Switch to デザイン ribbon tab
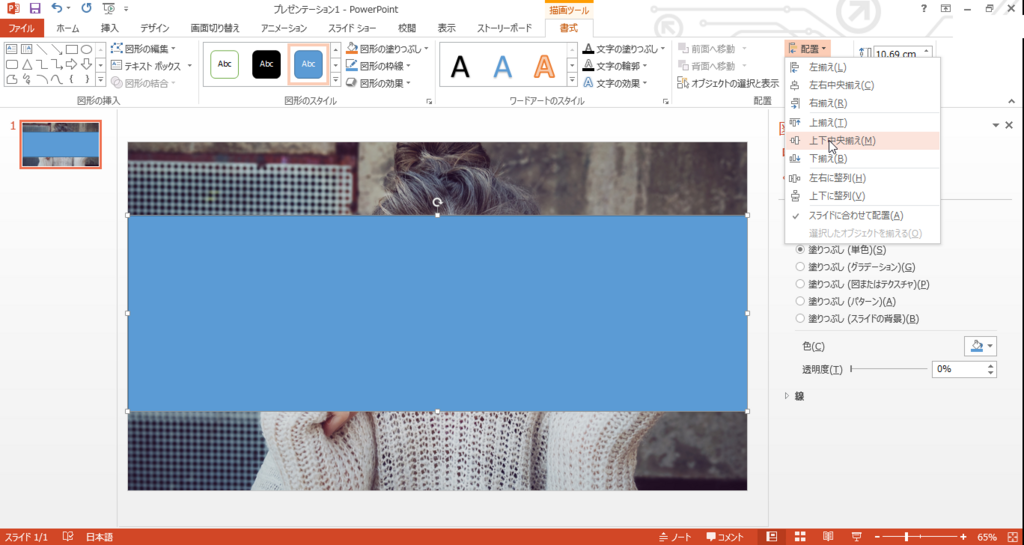 click(155, 28)
